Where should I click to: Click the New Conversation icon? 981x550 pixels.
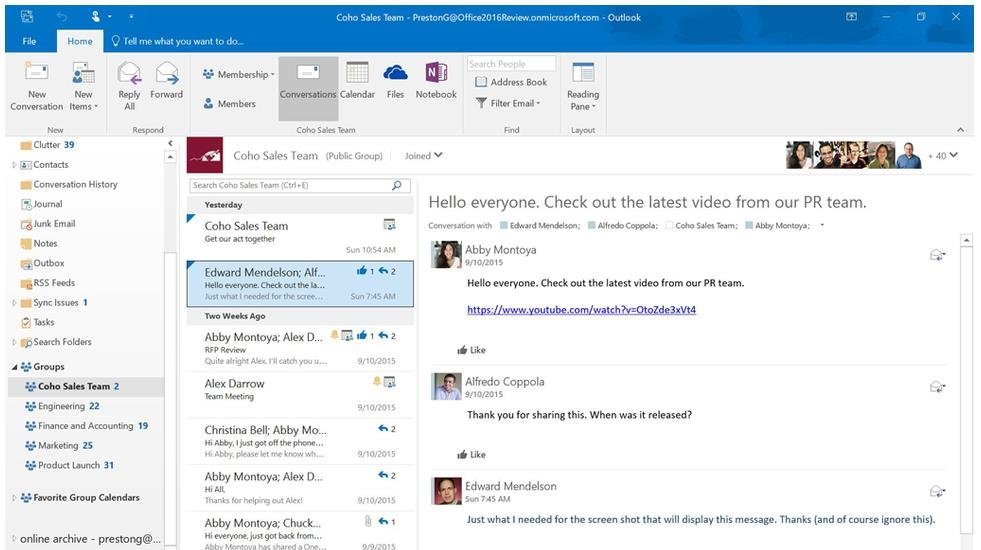37,73
